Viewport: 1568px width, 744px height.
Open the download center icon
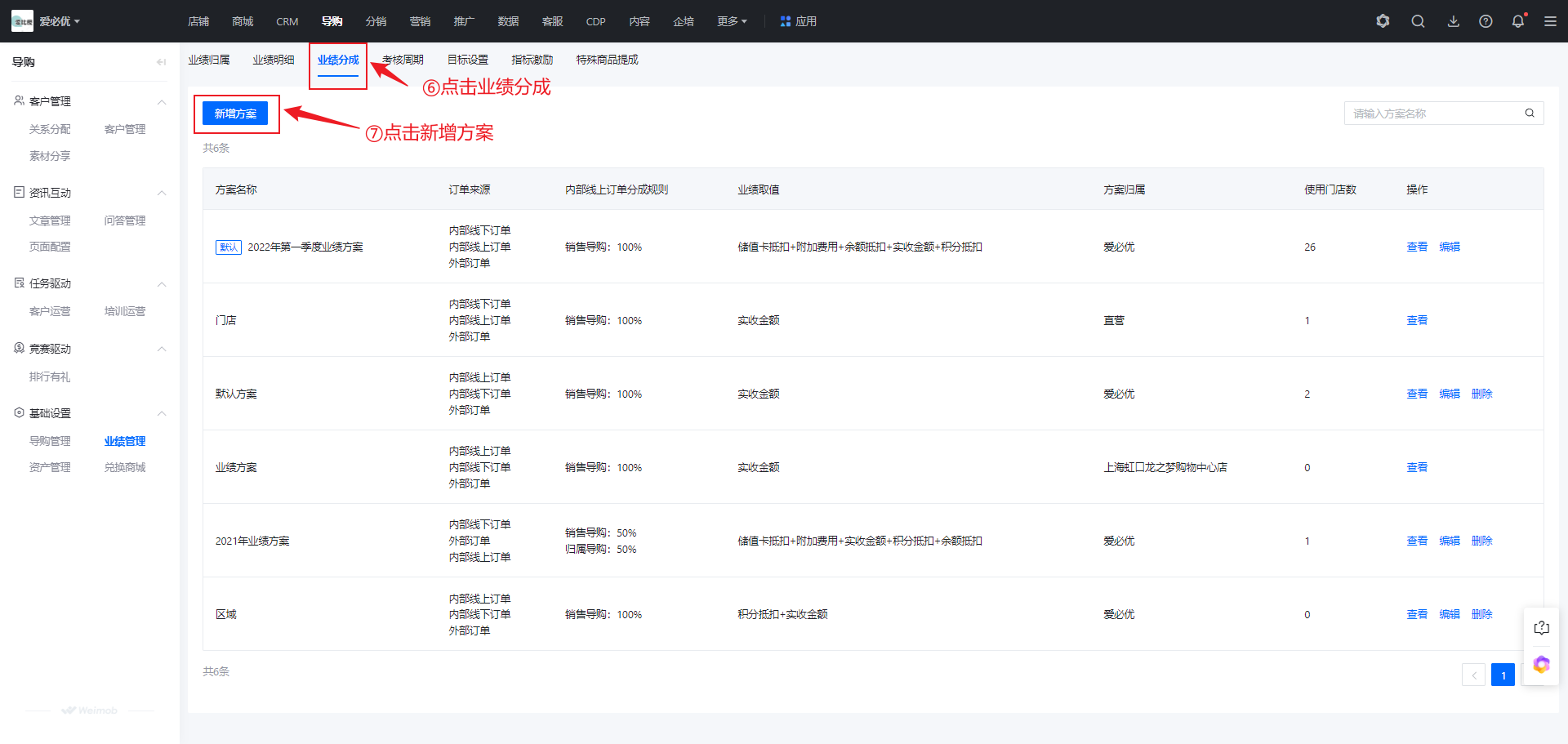click(1453, 21)
